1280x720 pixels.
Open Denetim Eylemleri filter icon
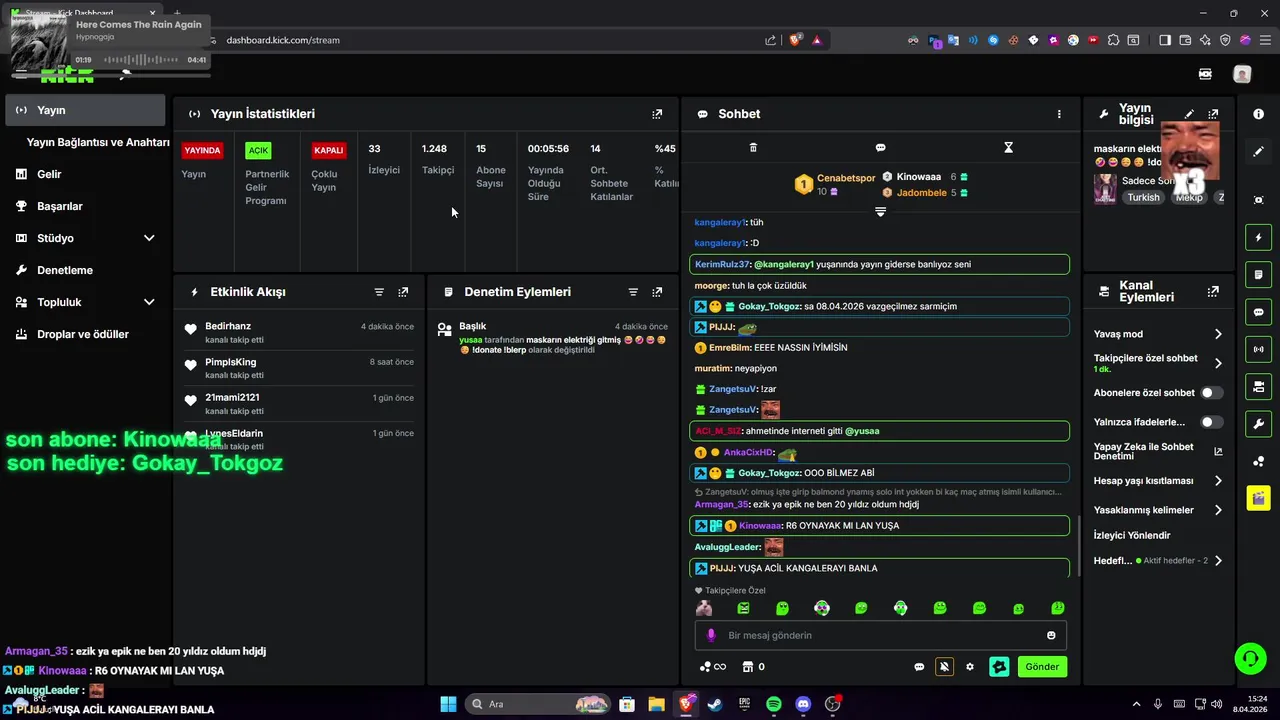(633, 292)
